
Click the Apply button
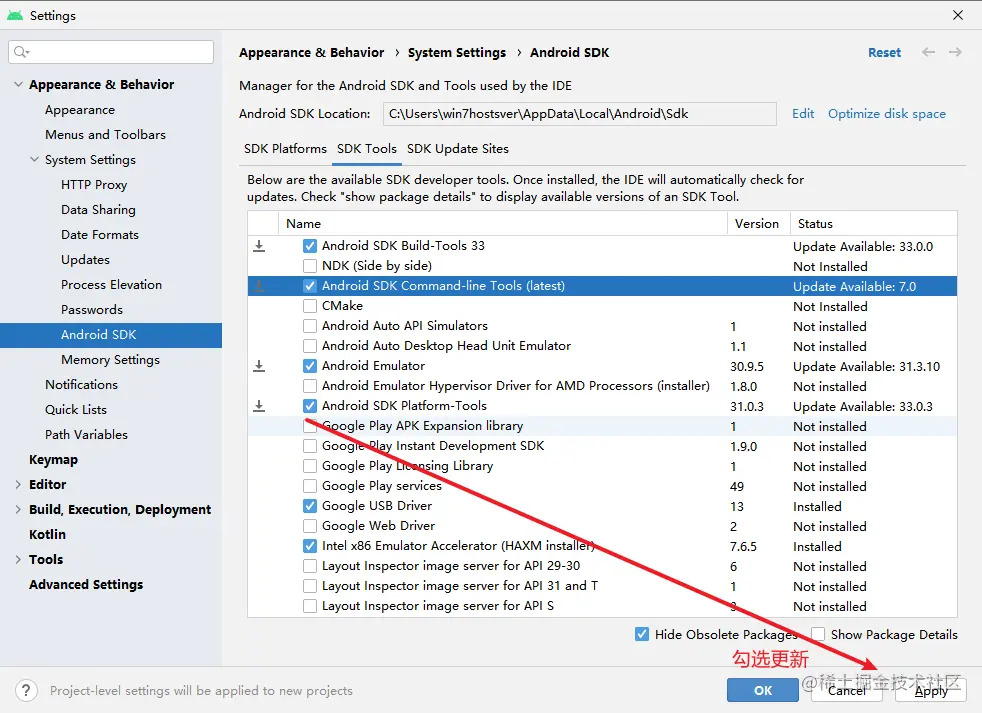point(931,690)
